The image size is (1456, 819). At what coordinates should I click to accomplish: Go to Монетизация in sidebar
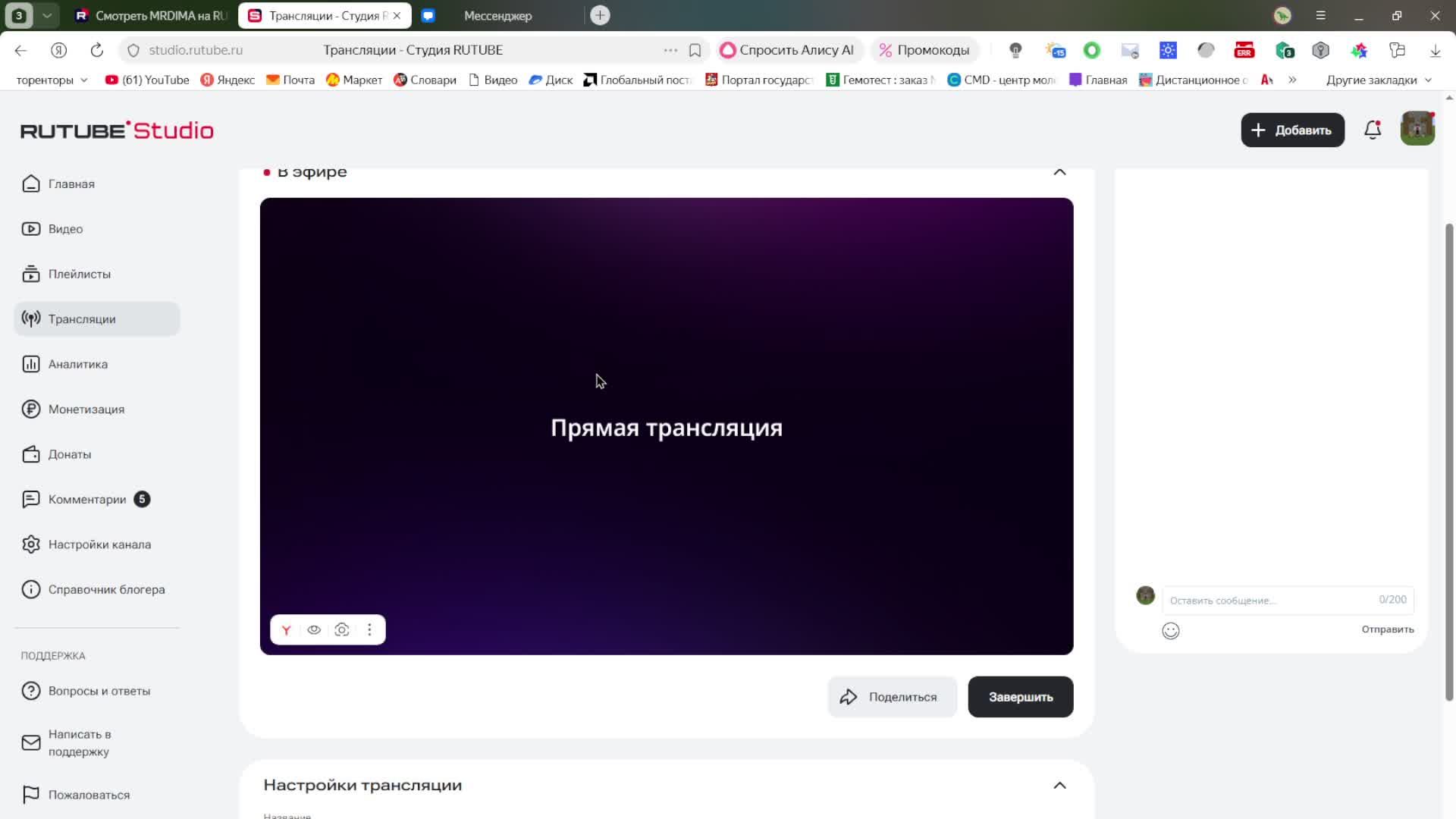(x=86, y=409)
